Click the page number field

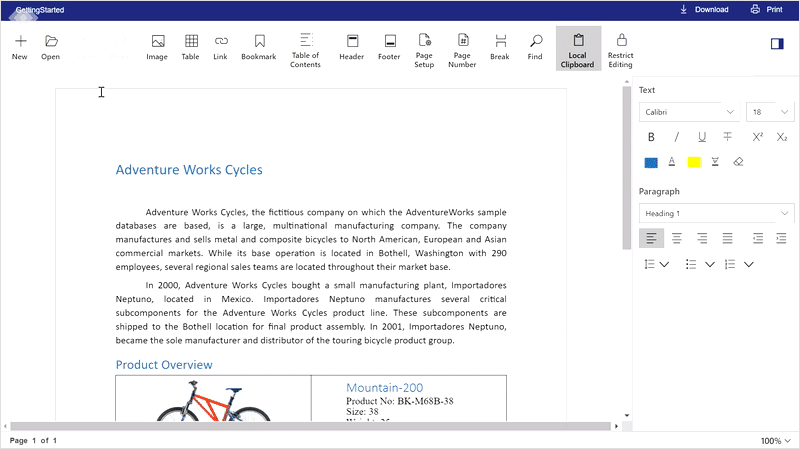click(x=35, y=441)
